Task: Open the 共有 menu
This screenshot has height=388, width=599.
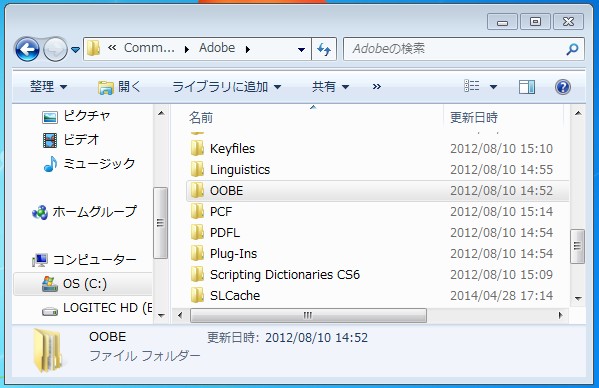Action: (330, 87)
